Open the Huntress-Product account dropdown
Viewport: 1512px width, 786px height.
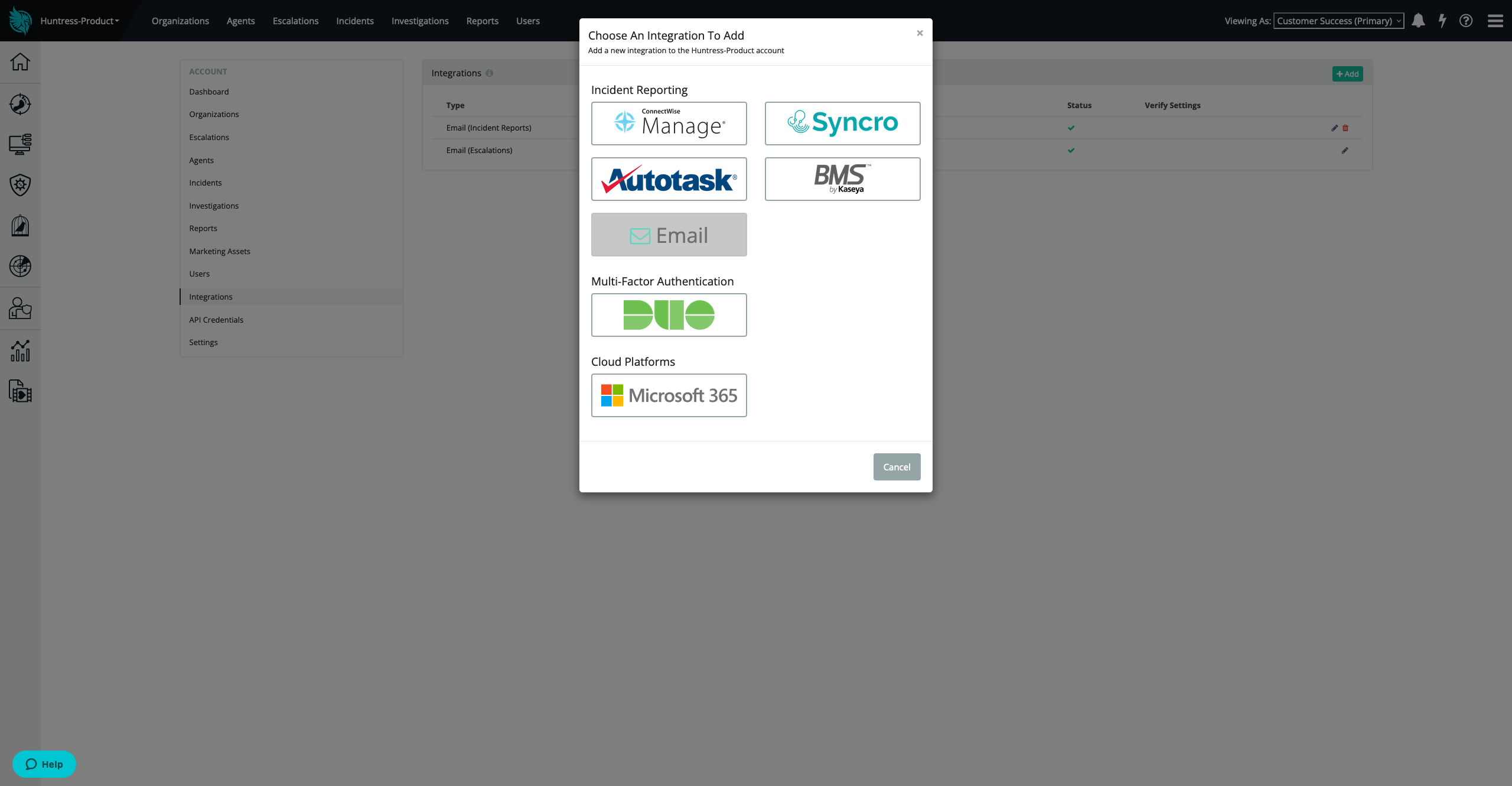[x=80, y=21]
